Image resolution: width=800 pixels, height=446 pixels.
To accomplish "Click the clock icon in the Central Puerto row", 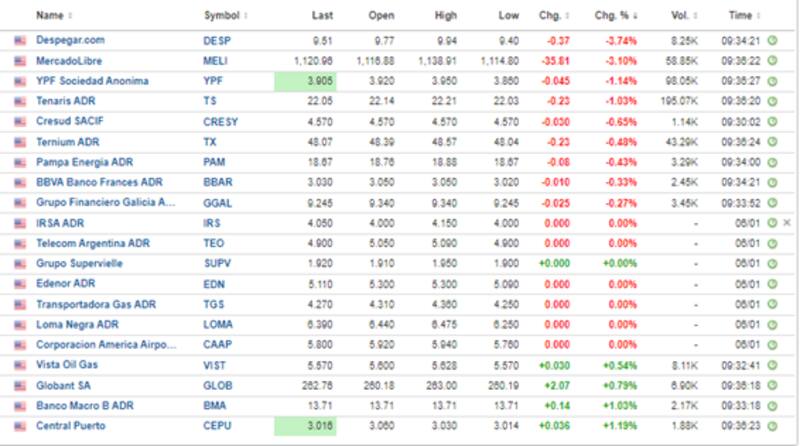I will click(771, 425).
